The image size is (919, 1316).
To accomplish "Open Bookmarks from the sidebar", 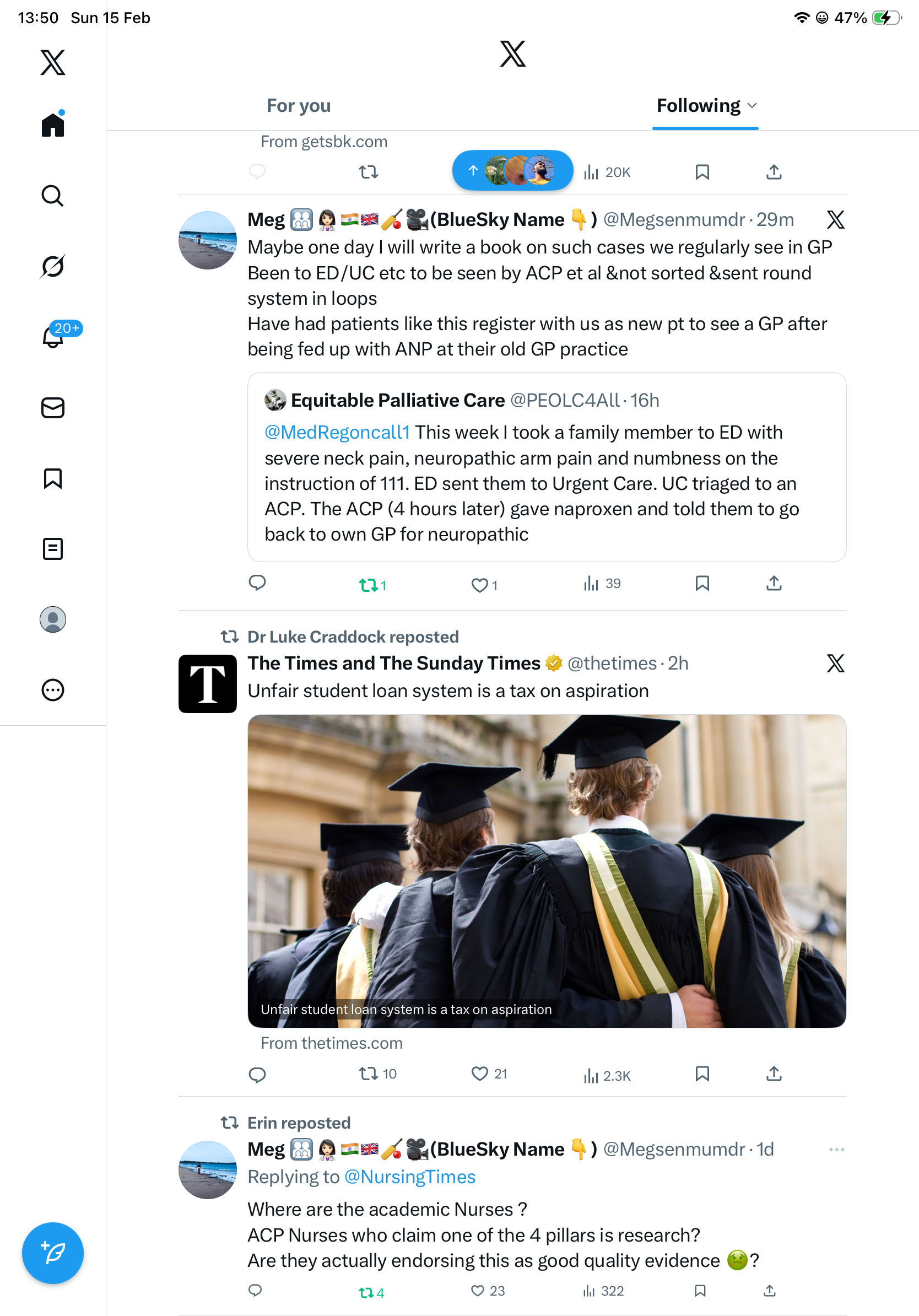I will coord(52,478).
